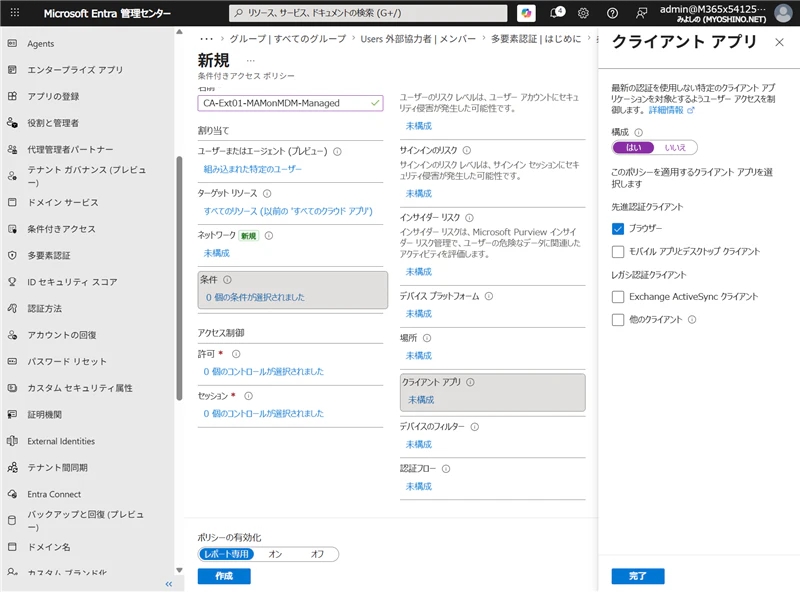
Task: Click the 完了 button
Action: (x=638, y=576)
